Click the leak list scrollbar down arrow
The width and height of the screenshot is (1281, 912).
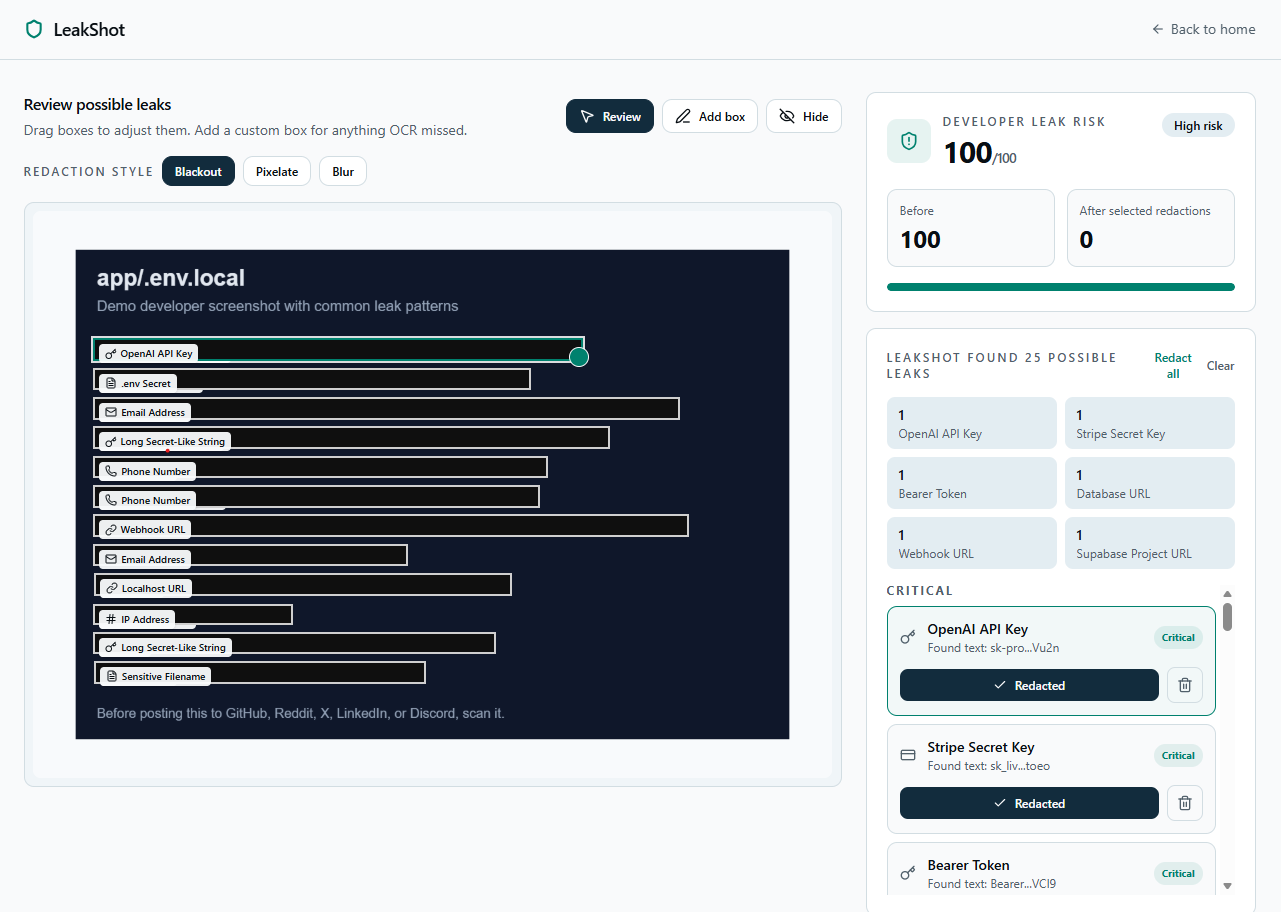point(1227,885)
